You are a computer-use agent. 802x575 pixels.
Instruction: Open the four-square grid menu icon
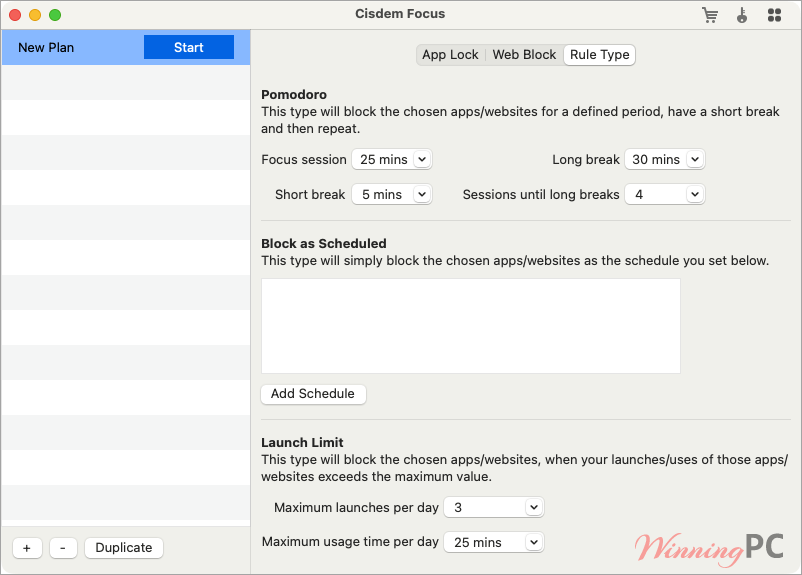click(774, 15)
